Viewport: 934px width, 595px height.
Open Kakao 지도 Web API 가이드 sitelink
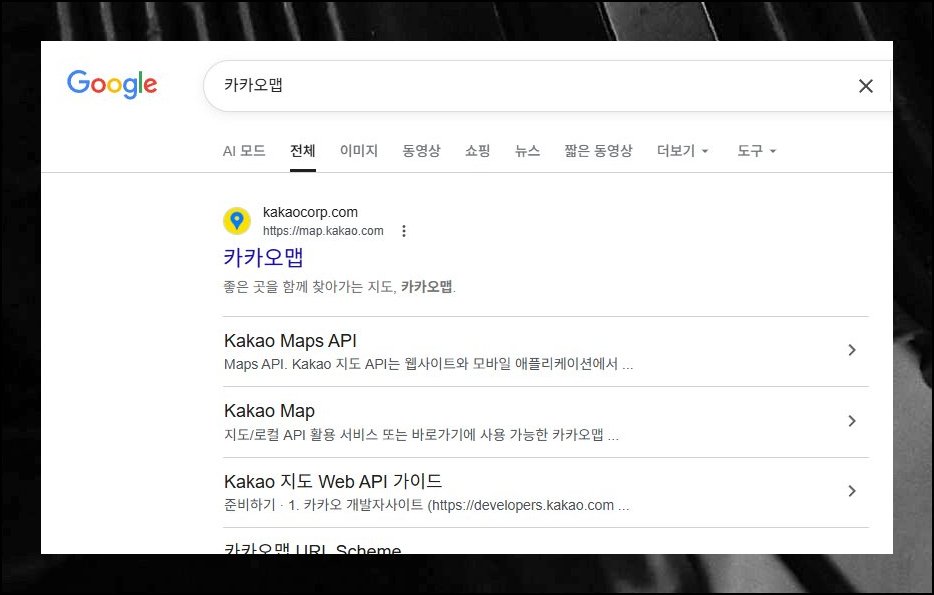point(333,481)
